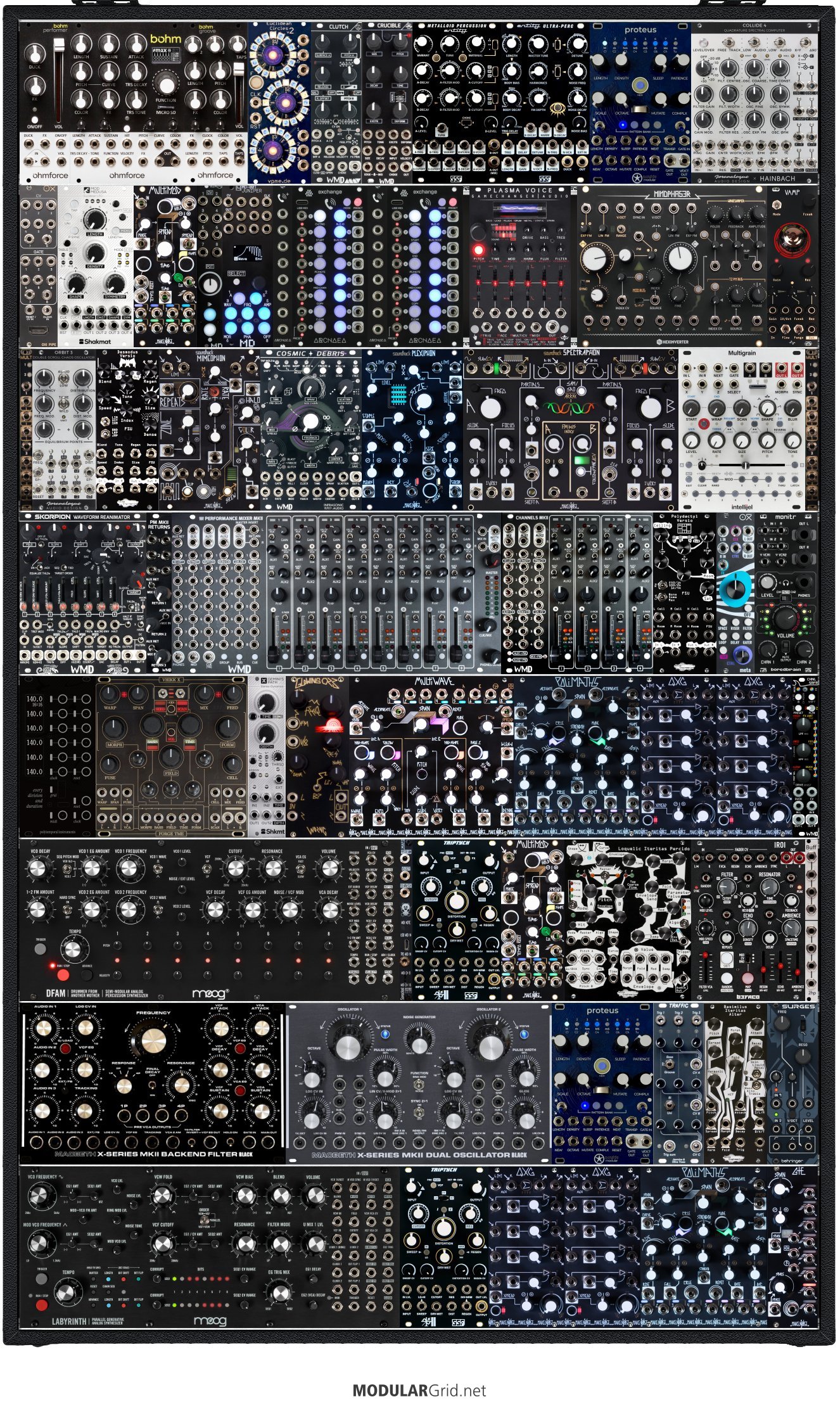This screenshot has width=840, height=1404.
Task: Select the Plexiphon module
Action: tap(412, 429)
